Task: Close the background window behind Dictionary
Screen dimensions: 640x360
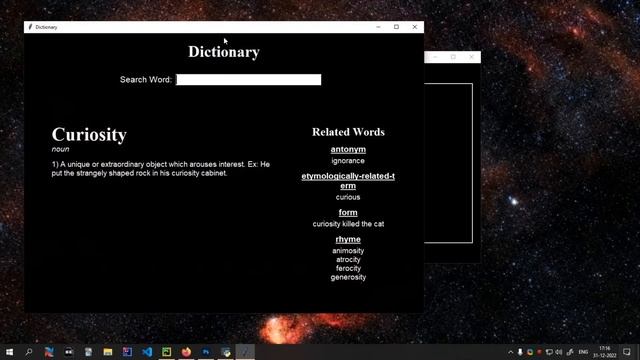Action: [x=471, y=57]
